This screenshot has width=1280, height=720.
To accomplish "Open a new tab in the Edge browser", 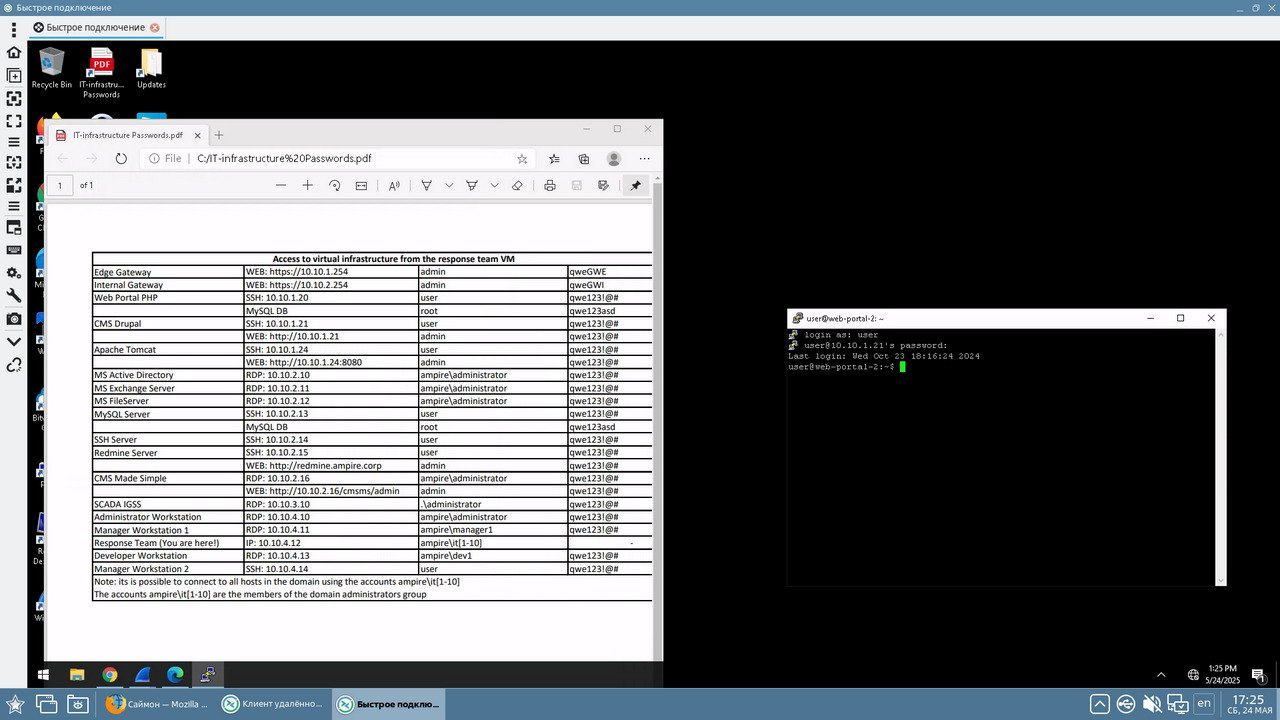I will click(219, 135).
